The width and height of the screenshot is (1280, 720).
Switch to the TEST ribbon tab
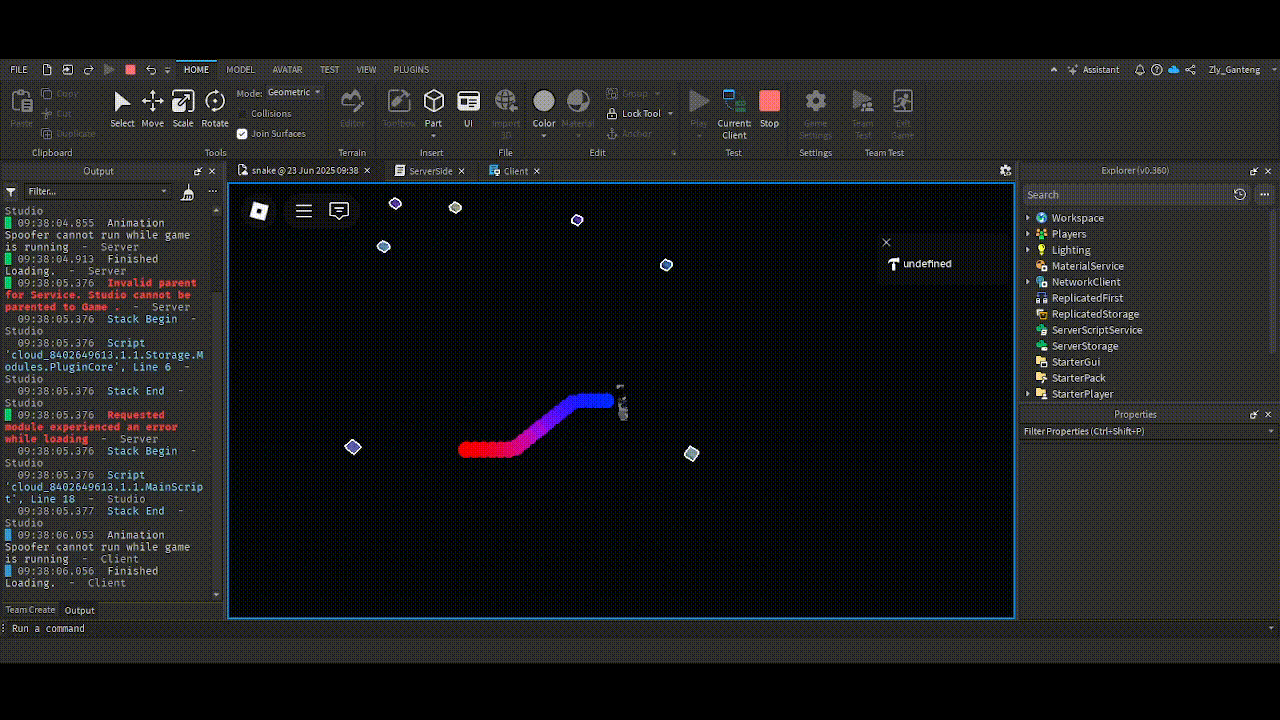point(330,70)
